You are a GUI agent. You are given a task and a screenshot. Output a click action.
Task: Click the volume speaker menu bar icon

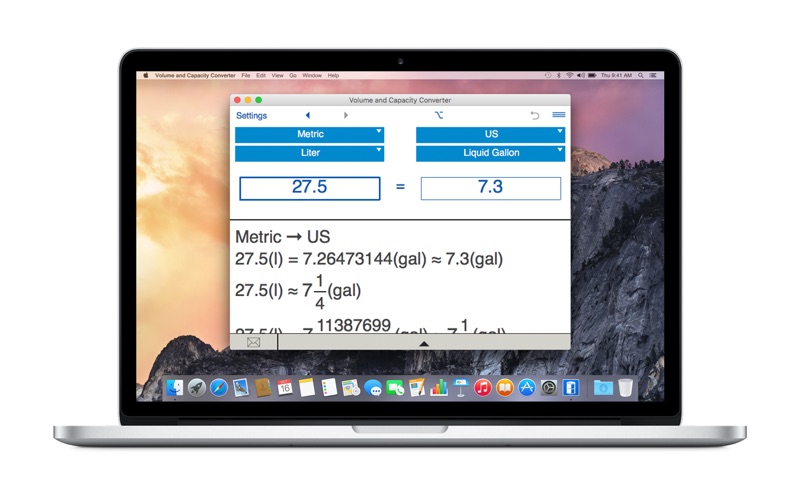click(x=581, y=76)
